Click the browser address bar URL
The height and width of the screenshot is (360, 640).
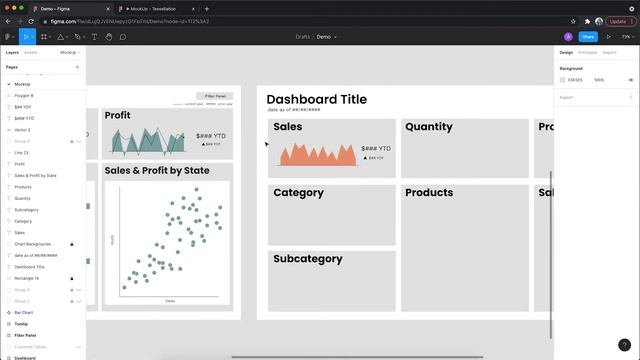[x=130, y=21]
